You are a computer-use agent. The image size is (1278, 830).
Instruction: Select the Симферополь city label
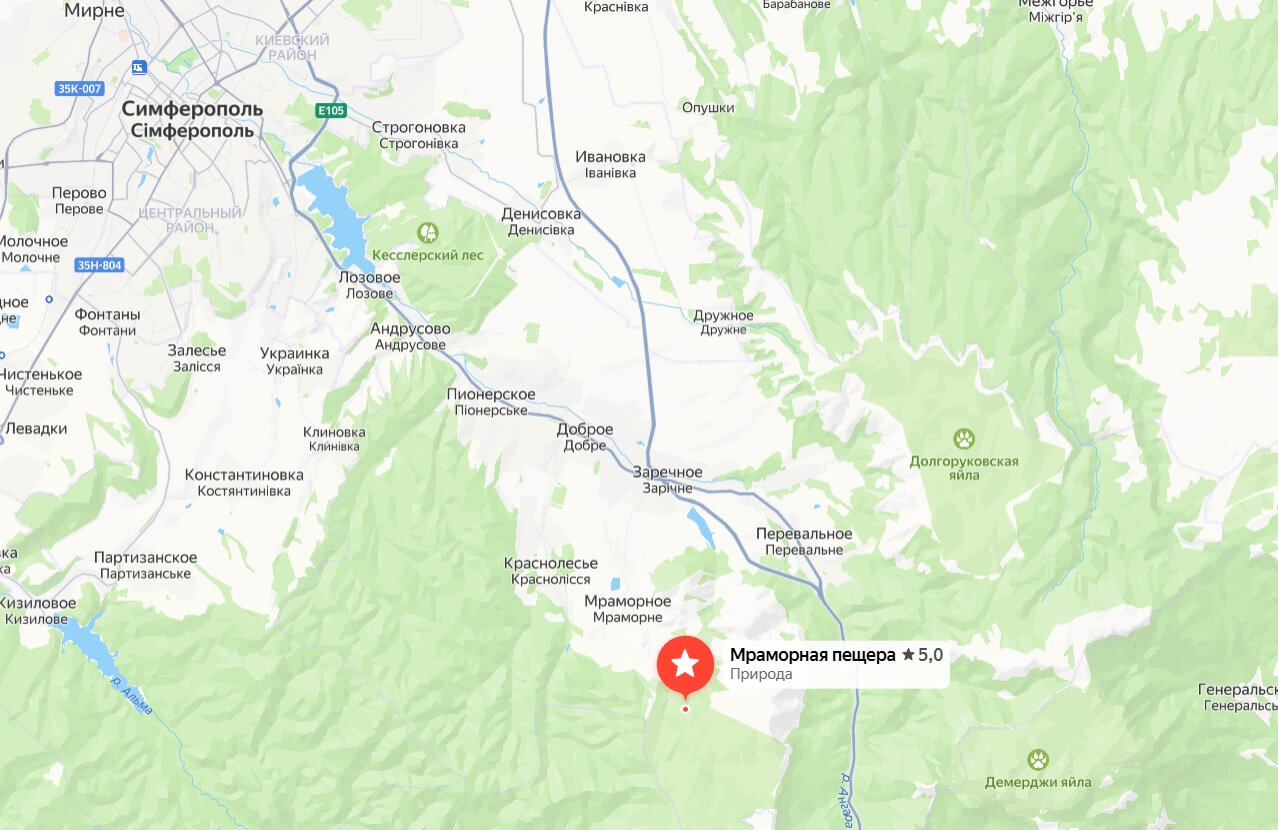coord(192,108)
